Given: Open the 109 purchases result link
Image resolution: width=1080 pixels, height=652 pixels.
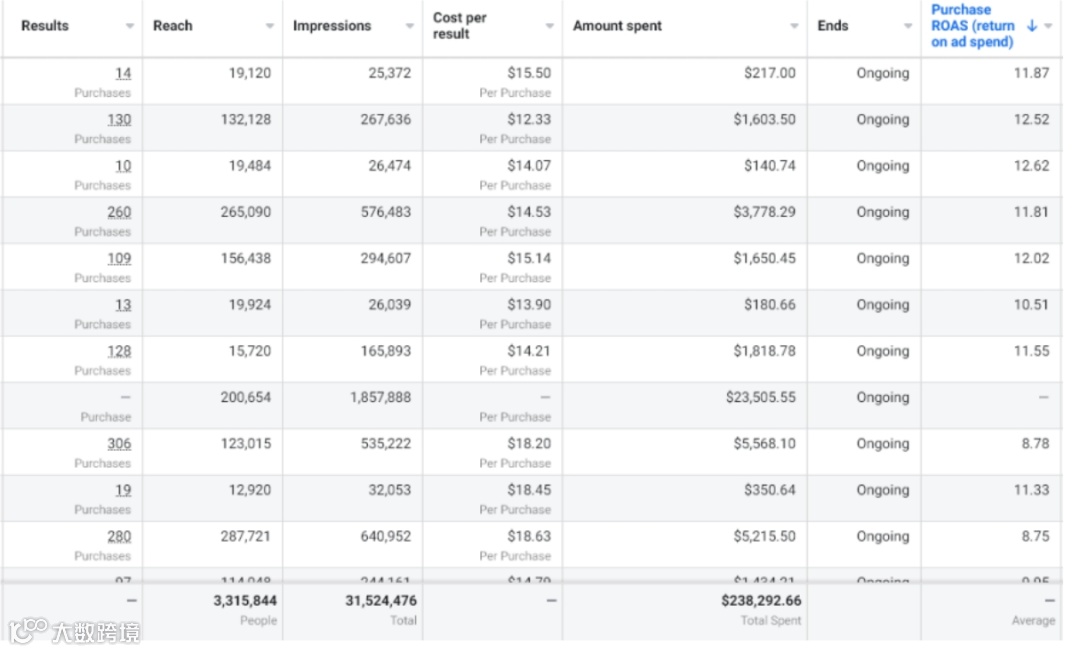Looking at the screenshot, I should pos(119,258).
